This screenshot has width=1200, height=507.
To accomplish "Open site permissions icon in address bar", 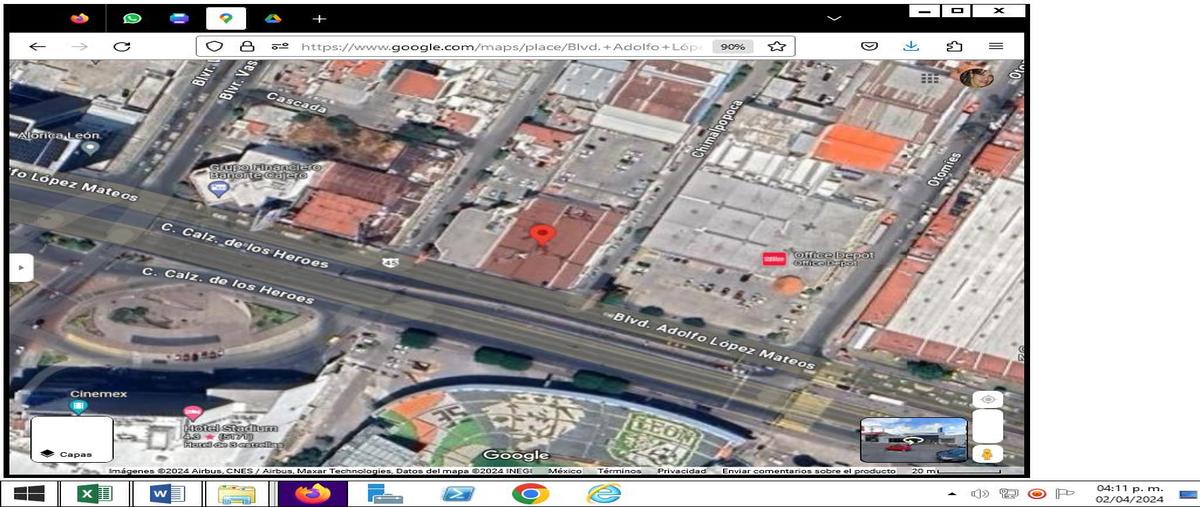I will coord(280,46).
